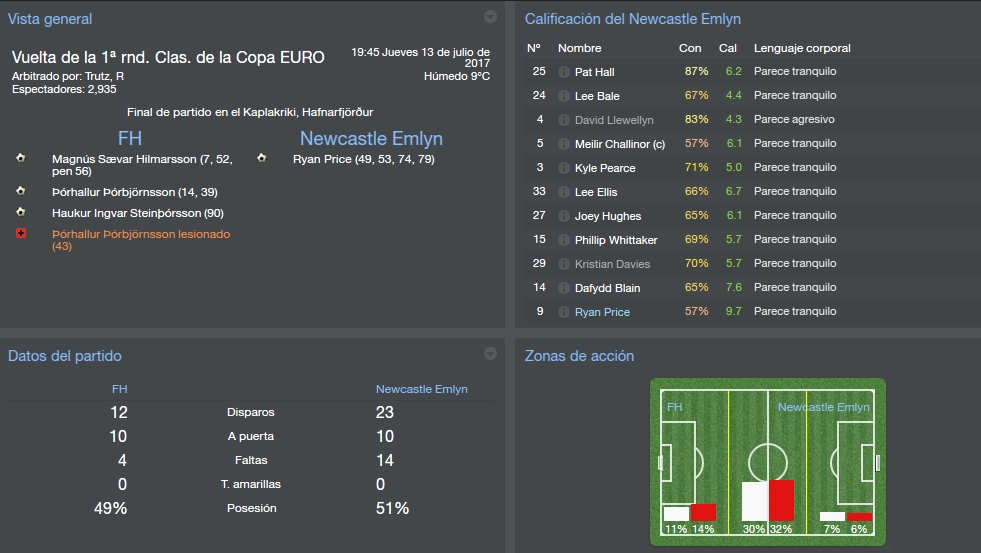Click the red midfield action zone bar

781,500
